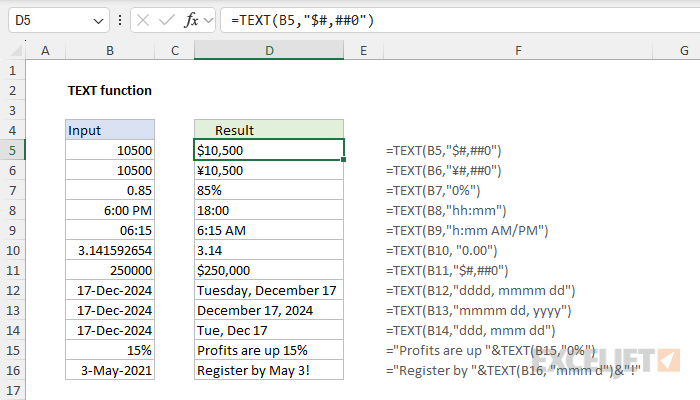Screen dimensions: 700x400
Task: Click formula text =TEXT(B14,"ddd, mmm dd")
Action: (x=471, y=331)
